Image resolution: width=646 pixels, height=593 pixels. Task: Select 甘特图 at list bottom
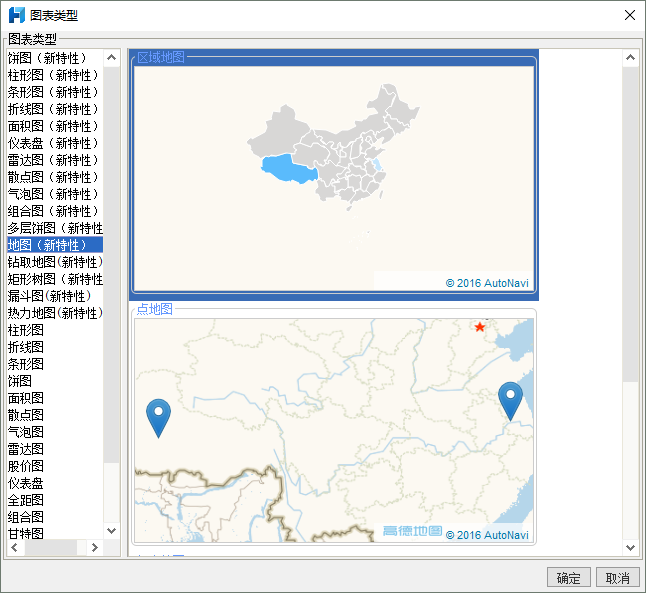click(x=55, y=533)
